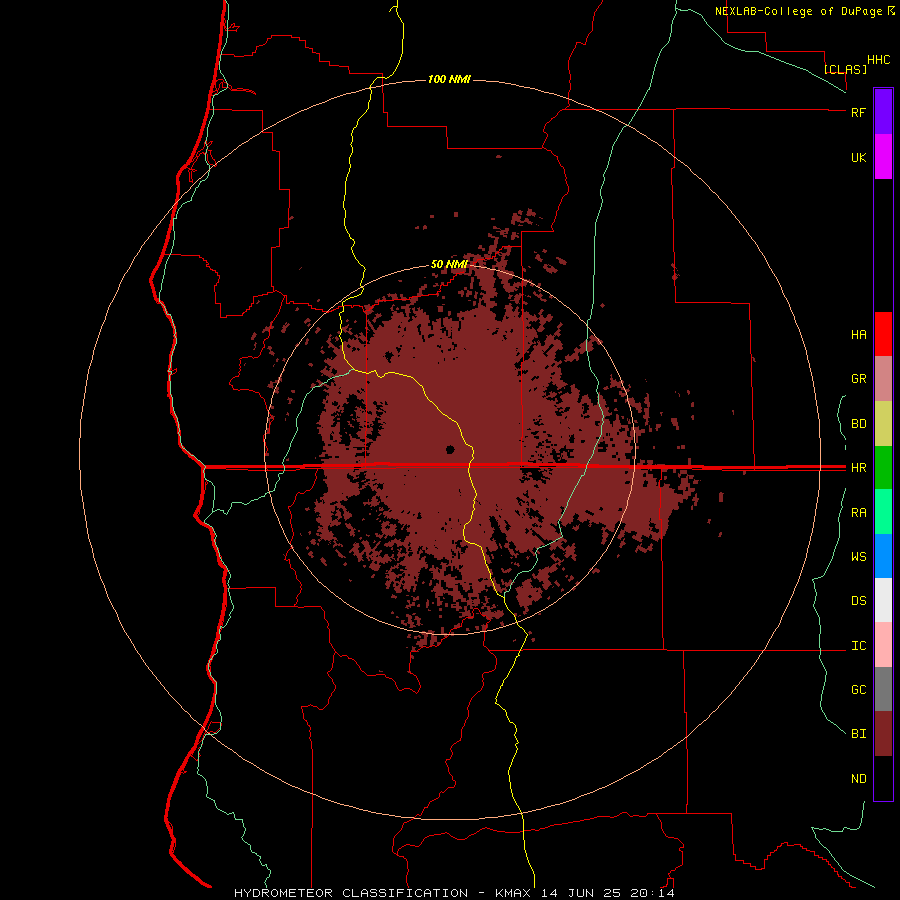
Task: Click the GR legend label
Action: tap(858, 379)
